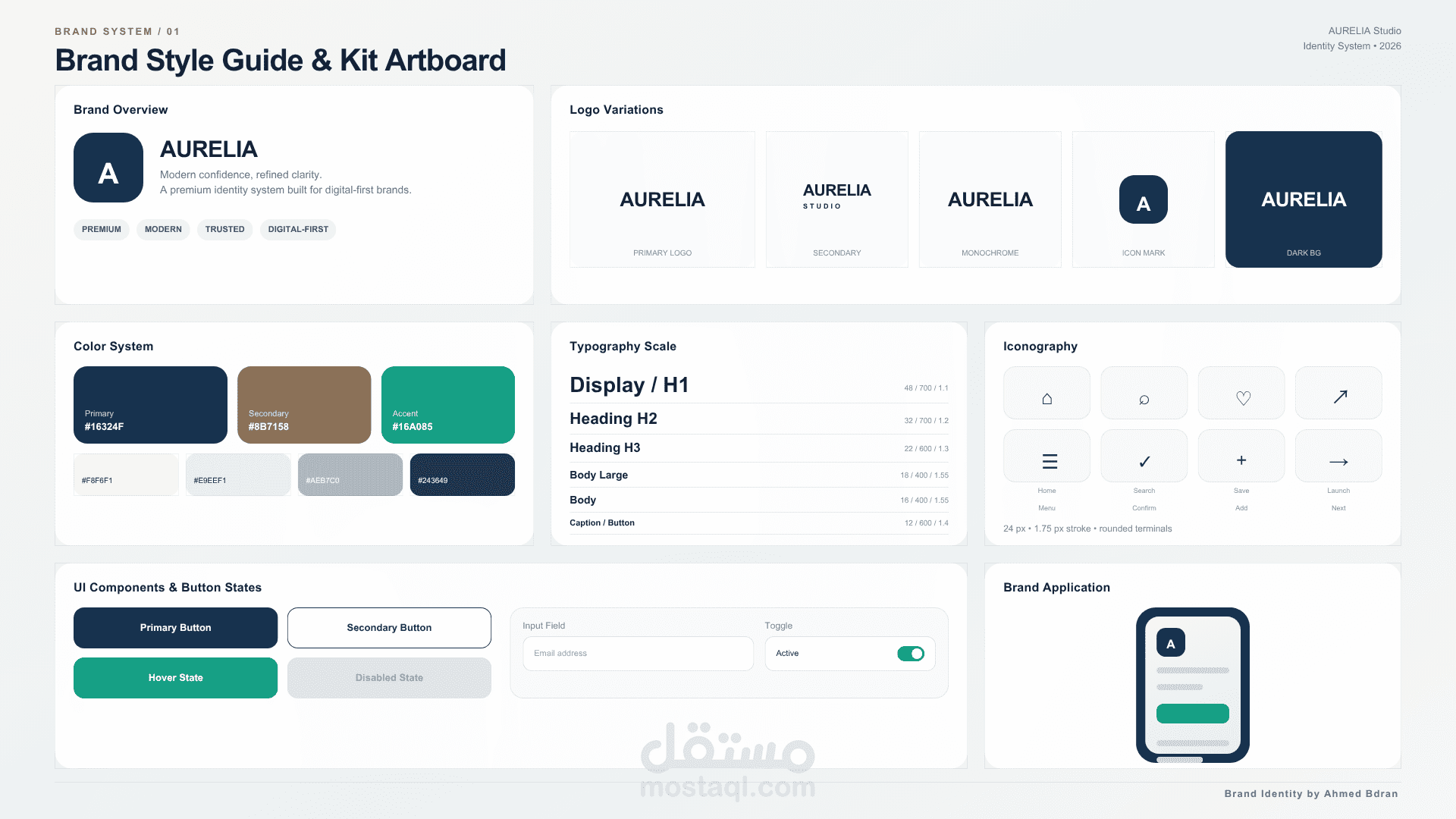
Task: Pick the #F8F6F1 neutral swatch
Action: [x=126, y=475]
